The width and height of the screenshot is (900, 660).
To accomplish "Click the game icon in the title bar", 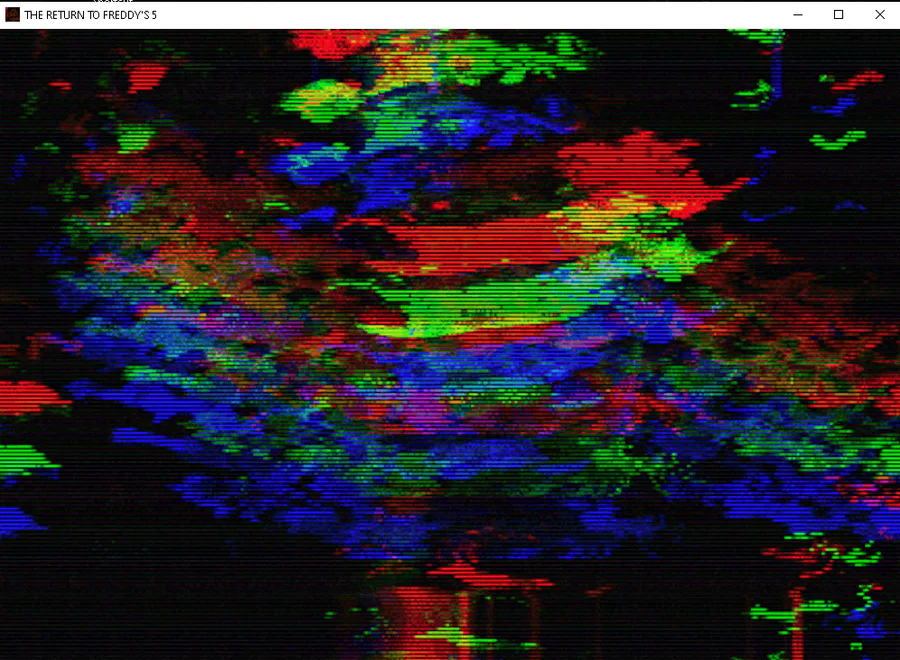I will (x=12, y=15).
